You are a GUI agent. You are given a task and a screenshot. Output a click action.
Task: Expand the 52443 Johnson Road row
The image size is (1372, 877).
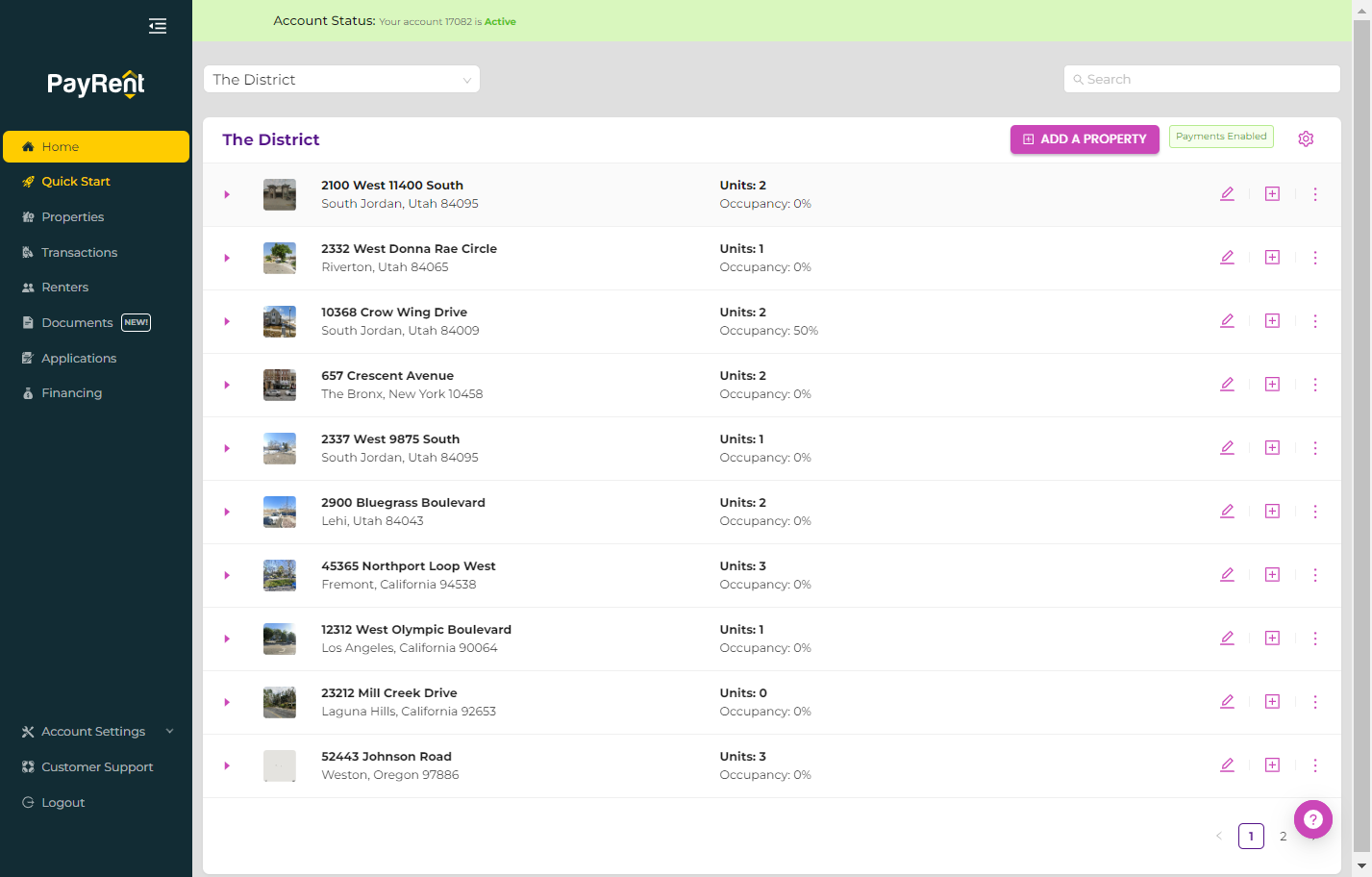click(x=227, y=765)
